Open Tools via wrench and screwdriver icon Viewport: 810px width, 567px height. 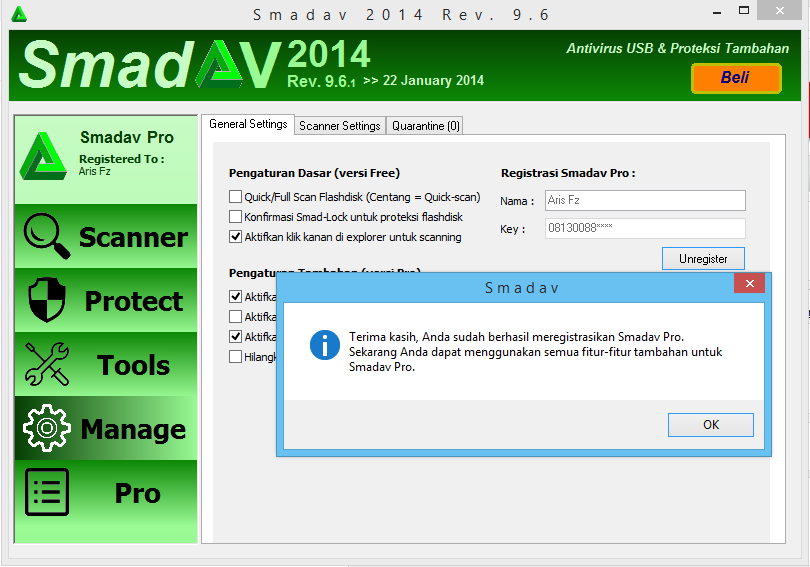coord(46,364)
